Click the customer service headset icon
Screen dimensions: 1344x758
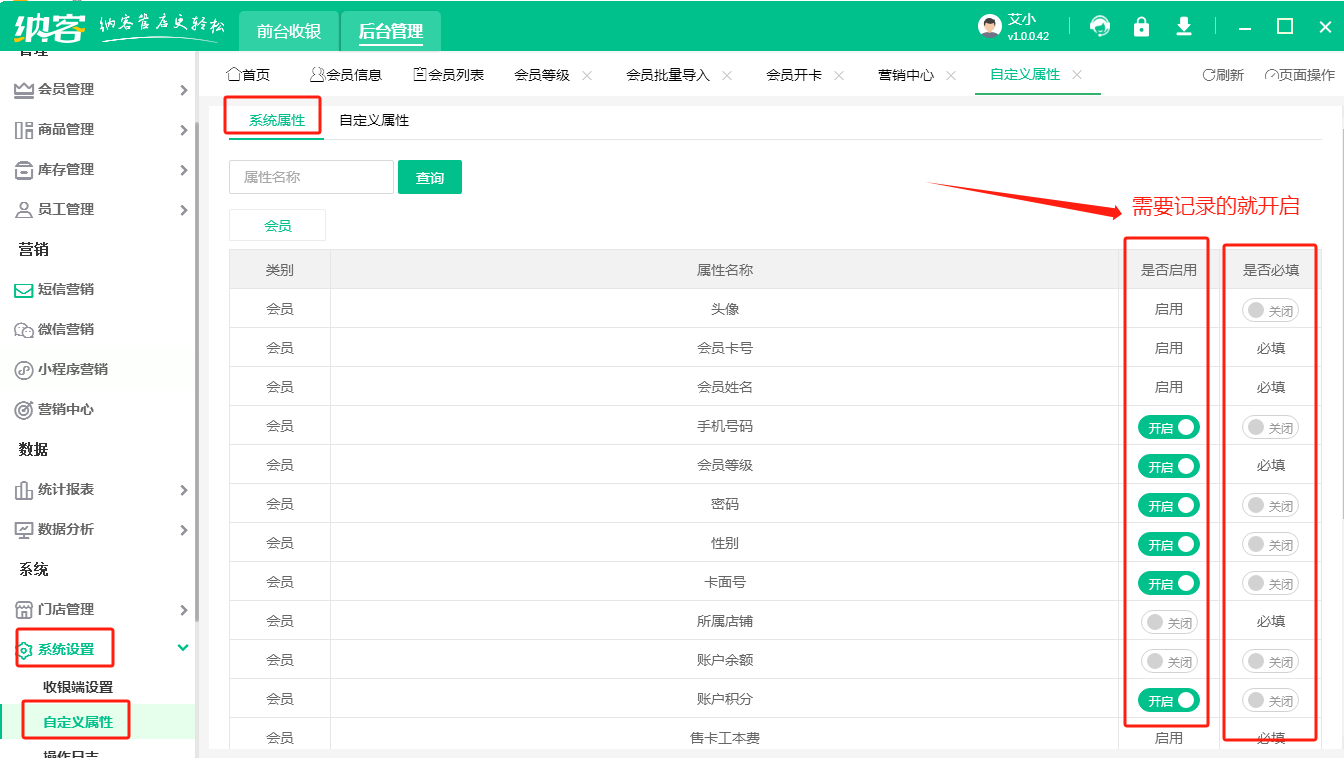point(1100,27)
